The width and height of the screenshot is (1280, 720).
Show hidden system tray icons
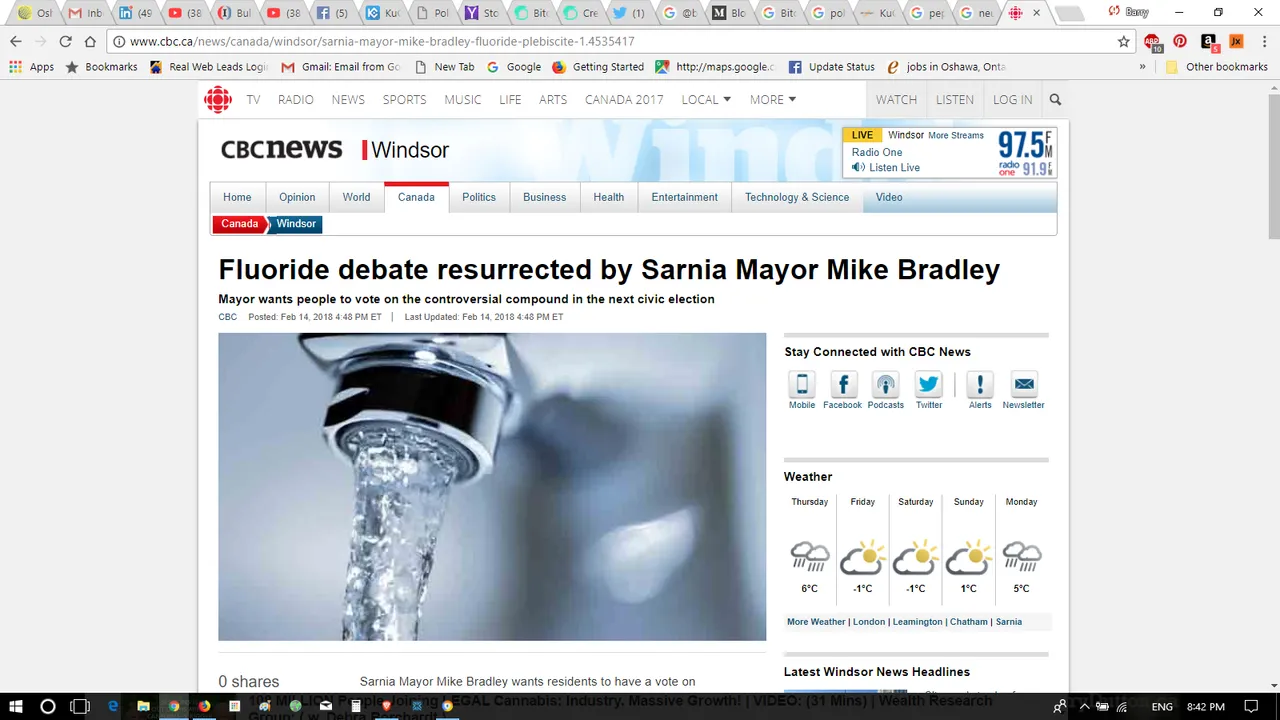(x=1085, y=706)
